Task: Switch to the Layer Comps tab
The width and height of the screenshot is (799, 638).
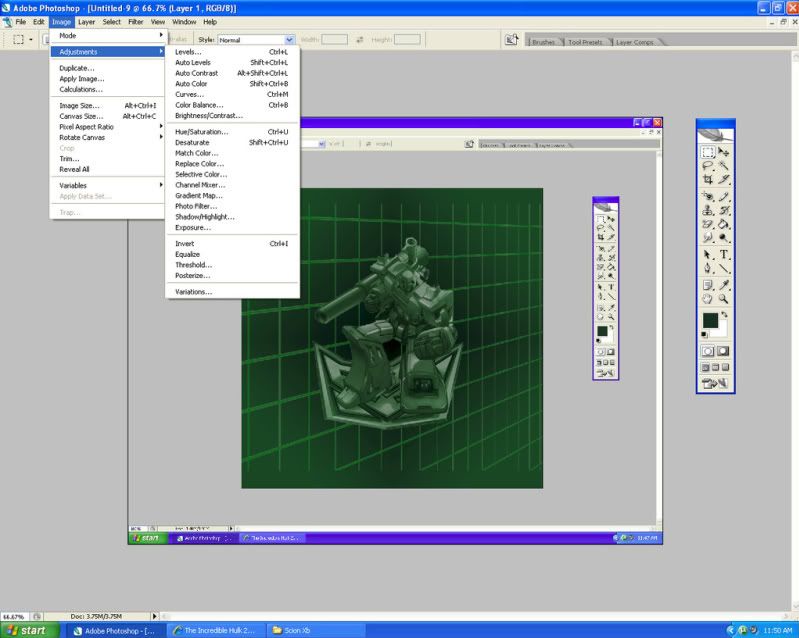Action: point(634,42)
